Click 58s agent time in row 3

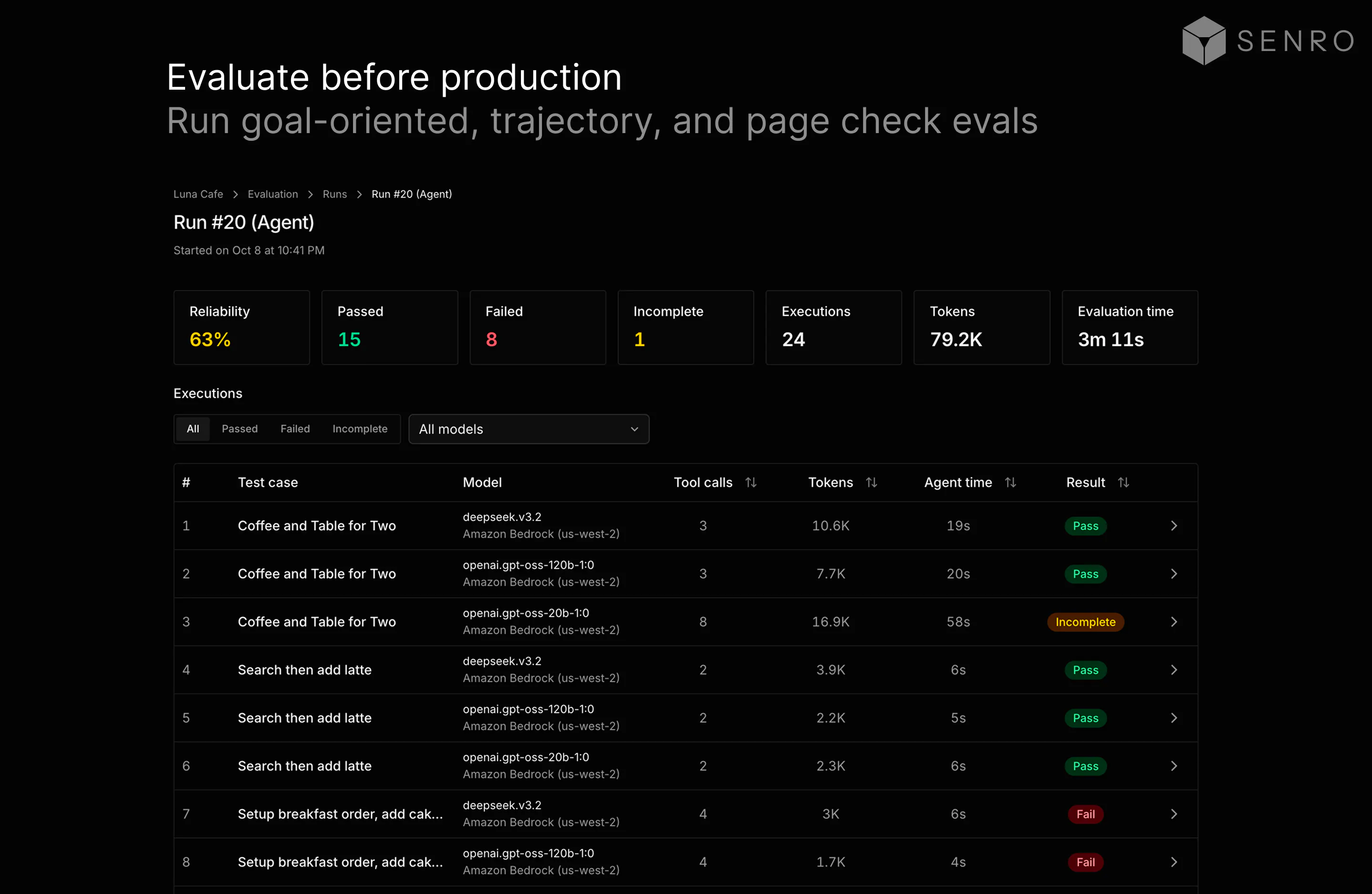pyautogui.click(x=958, y=622)
